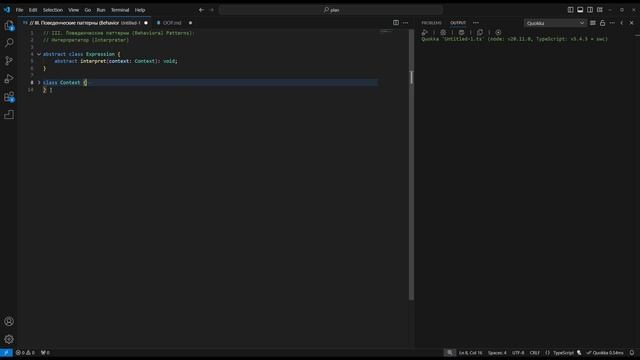This screenshot has height=360, width=640.
Task: Click Ln 8, Col 16 cursor position
Action: [470, 353]
